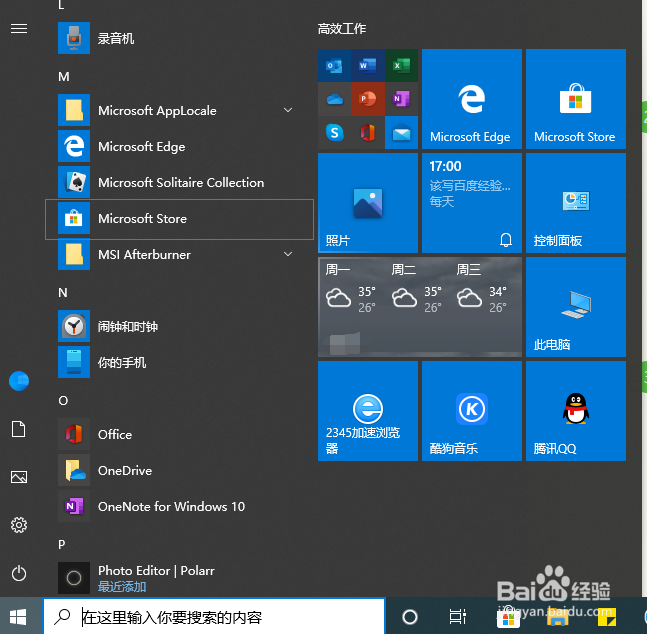Open Word in Office tile folder
The width and height of the screenshot is (647, 634).
(x=368, y=66)
